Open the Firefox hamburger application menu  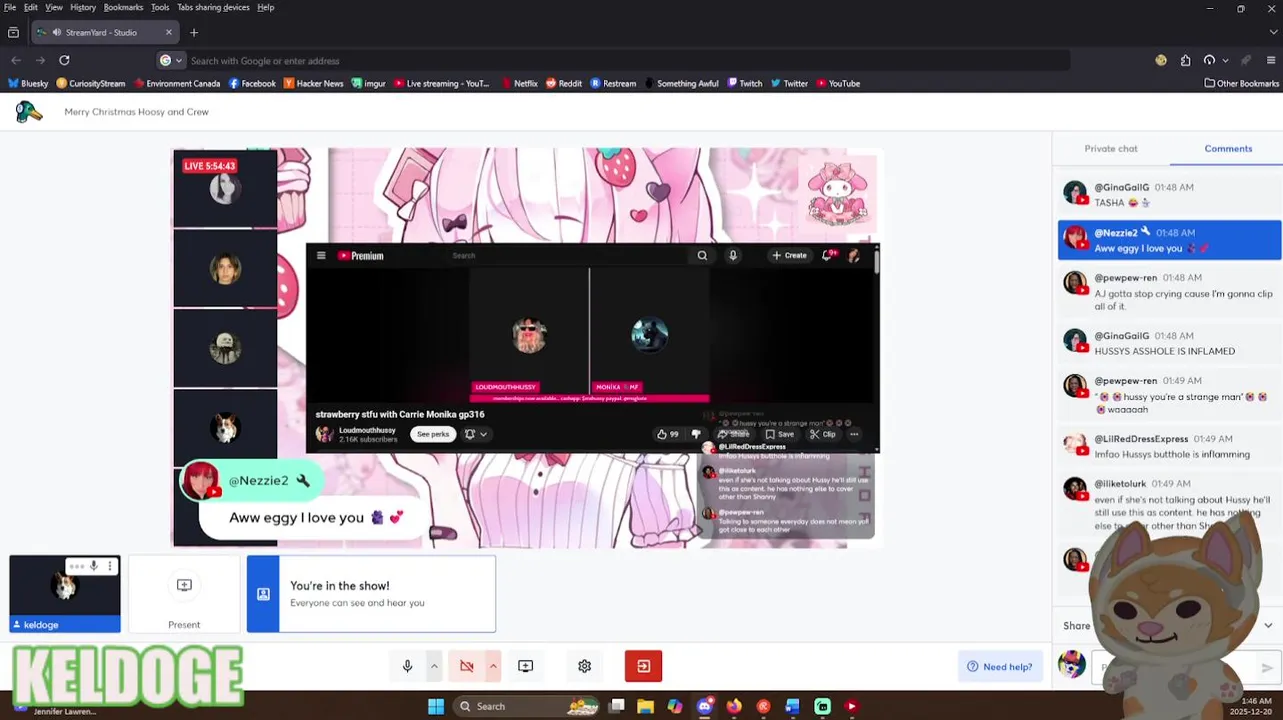(x=1271, y=60)
